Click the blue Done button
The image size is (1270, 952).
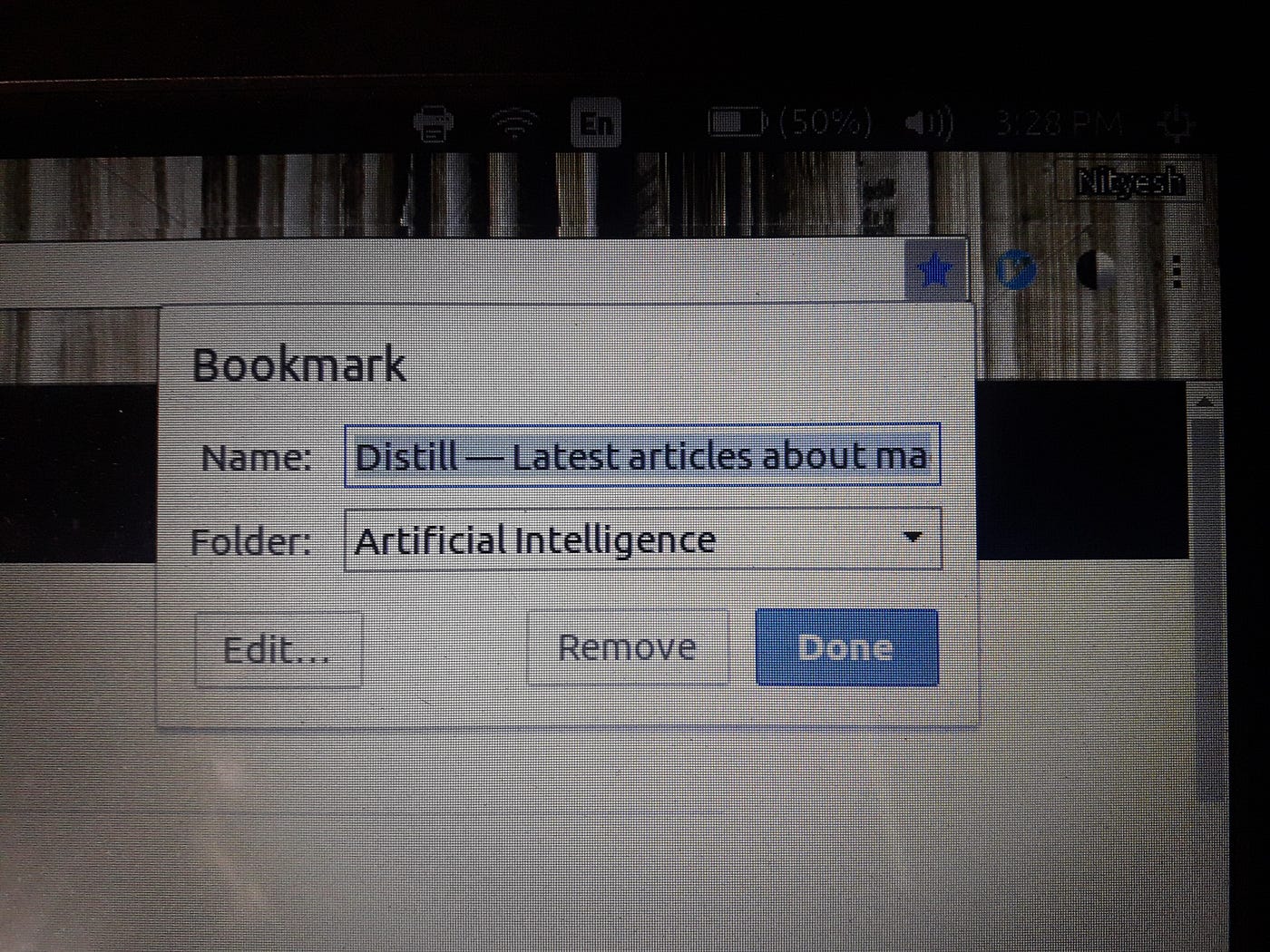coord(846,647)
